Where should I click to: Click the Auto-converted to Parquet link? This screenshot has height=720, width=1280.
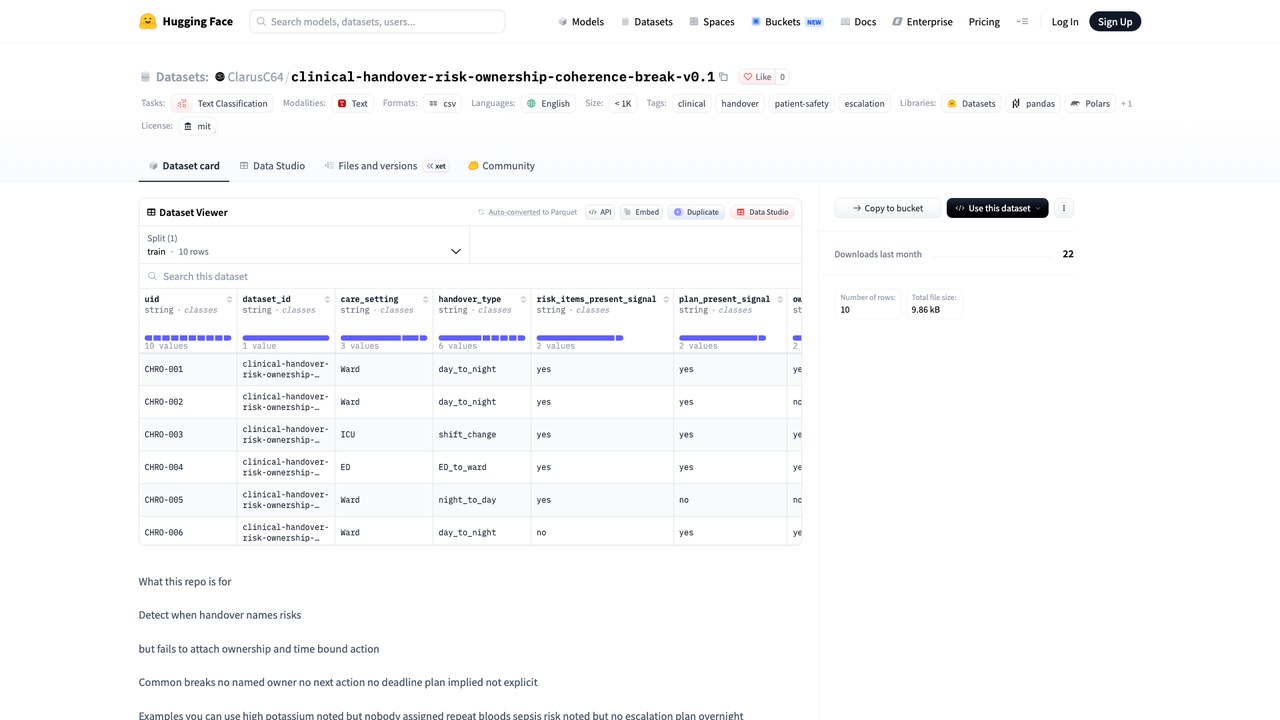527,212
